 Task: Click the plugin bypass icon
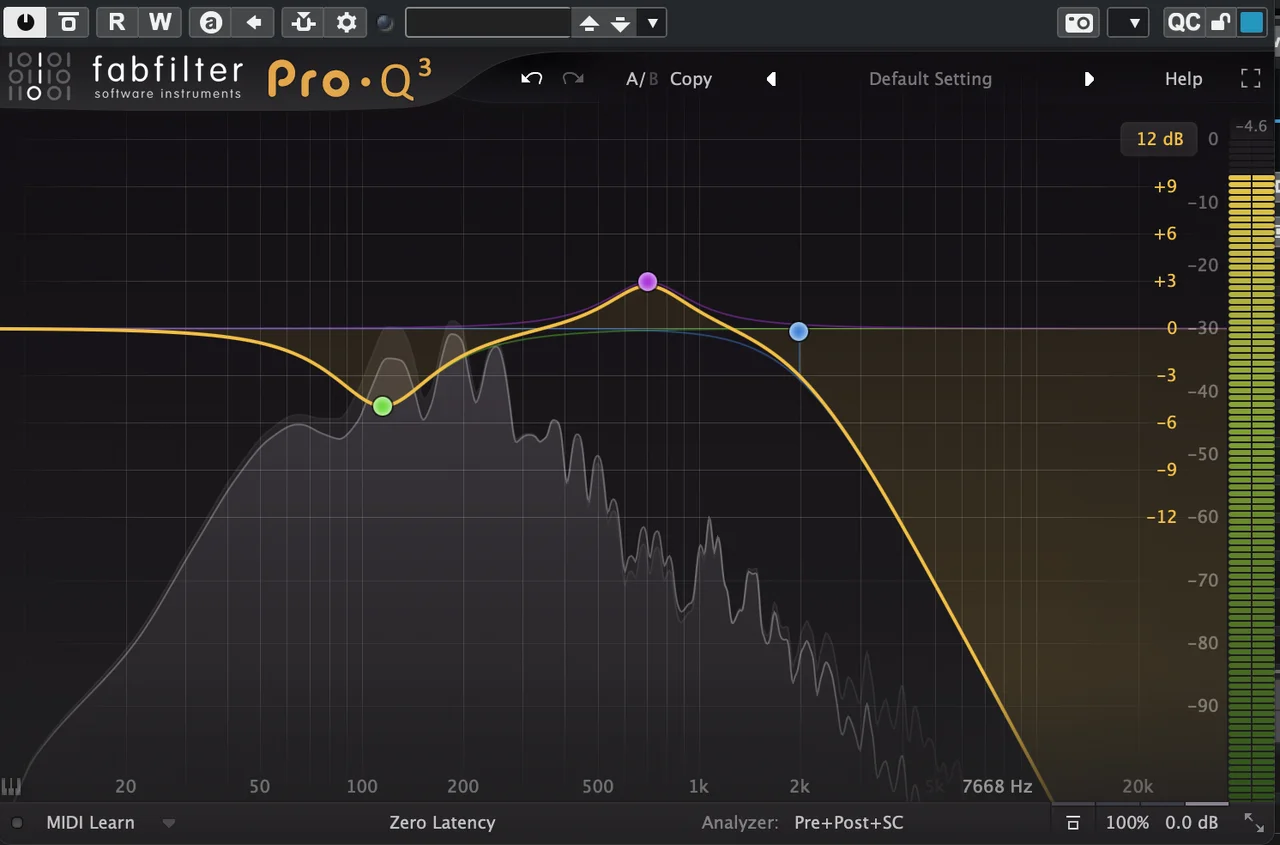pos(68,22)
